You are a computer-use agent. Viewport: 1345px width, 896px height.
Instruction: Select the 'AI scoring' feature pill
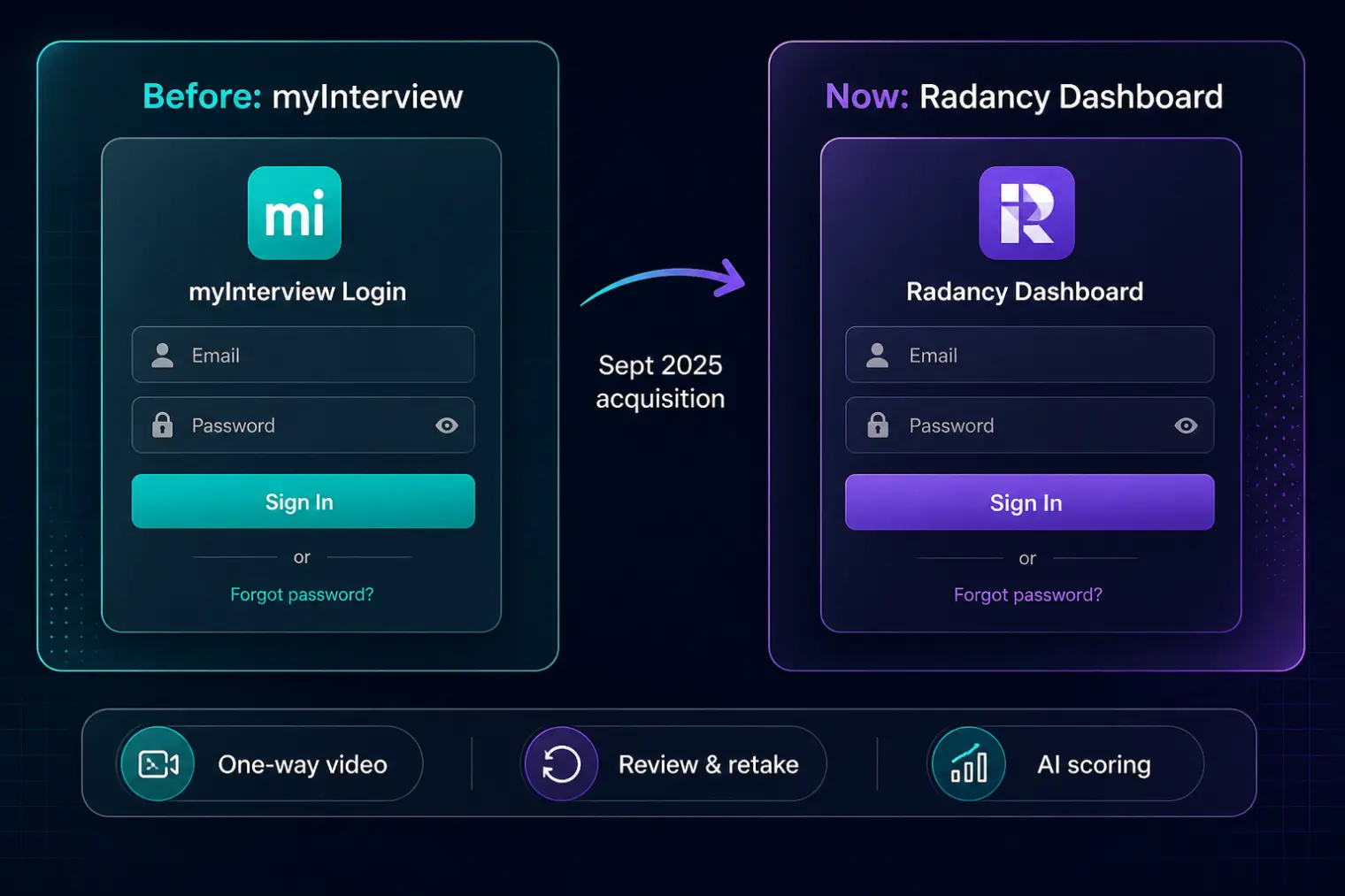1066,763
